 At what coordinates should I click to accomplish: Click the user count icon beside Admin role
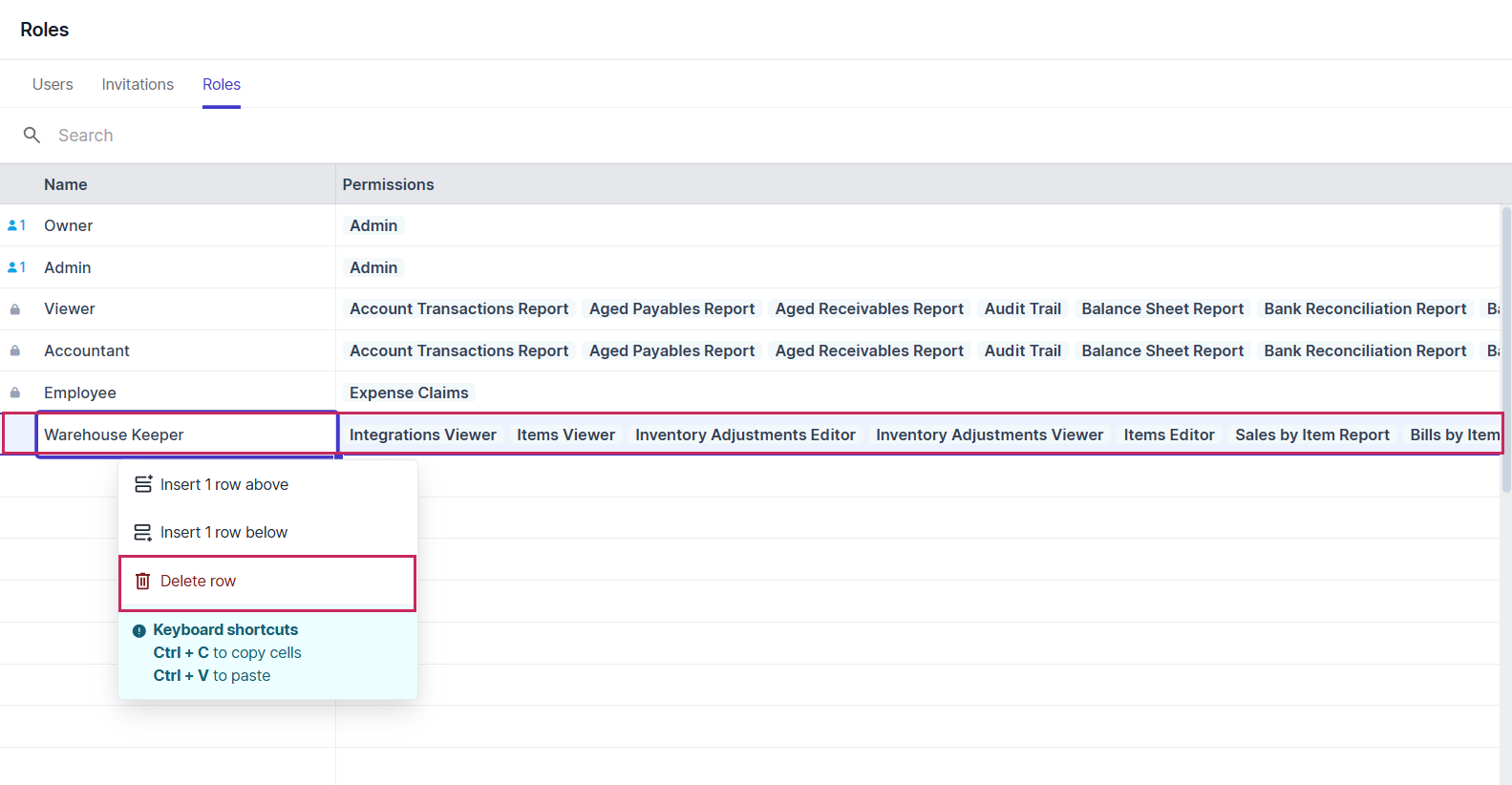16,267
